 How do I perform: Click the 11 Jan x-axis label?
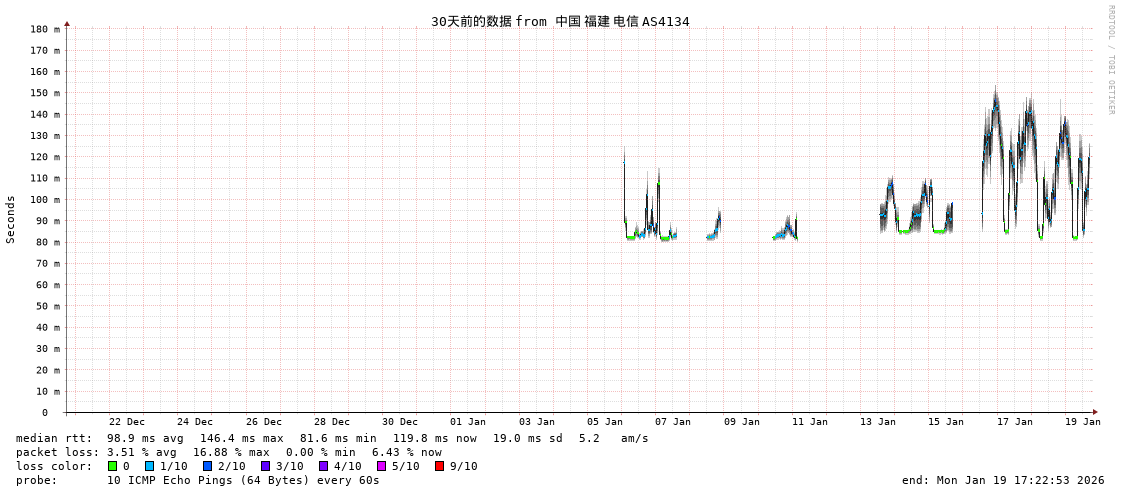coord(809,422)
